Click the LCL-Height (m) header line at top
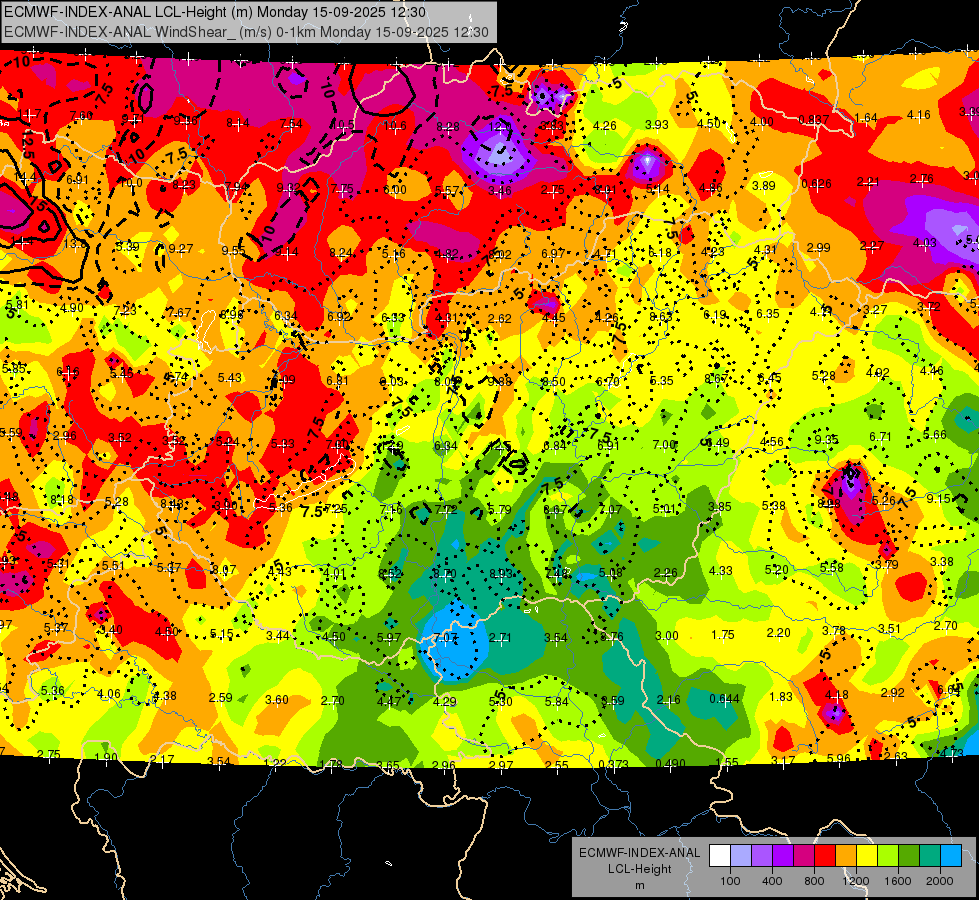The height and width of the screenshot is (900, 979). pyautogui.click(x=215, y=12)
